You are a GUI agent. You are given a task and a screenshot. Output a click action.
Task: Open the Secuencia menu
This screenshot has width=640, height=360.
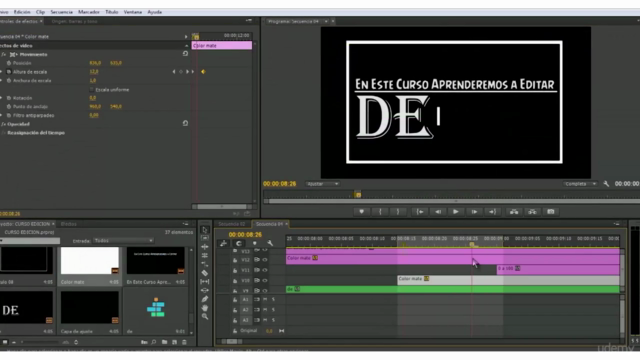pyautogui.click(x=62, y=12)
